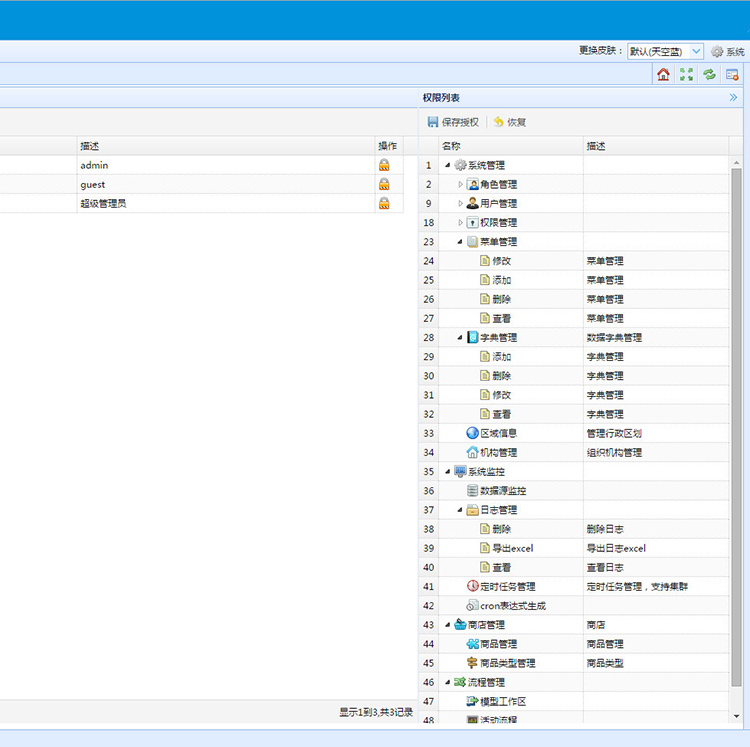Click the close-tabs window icon
This screenshot has height=747, width=750.
pos(732,74)
